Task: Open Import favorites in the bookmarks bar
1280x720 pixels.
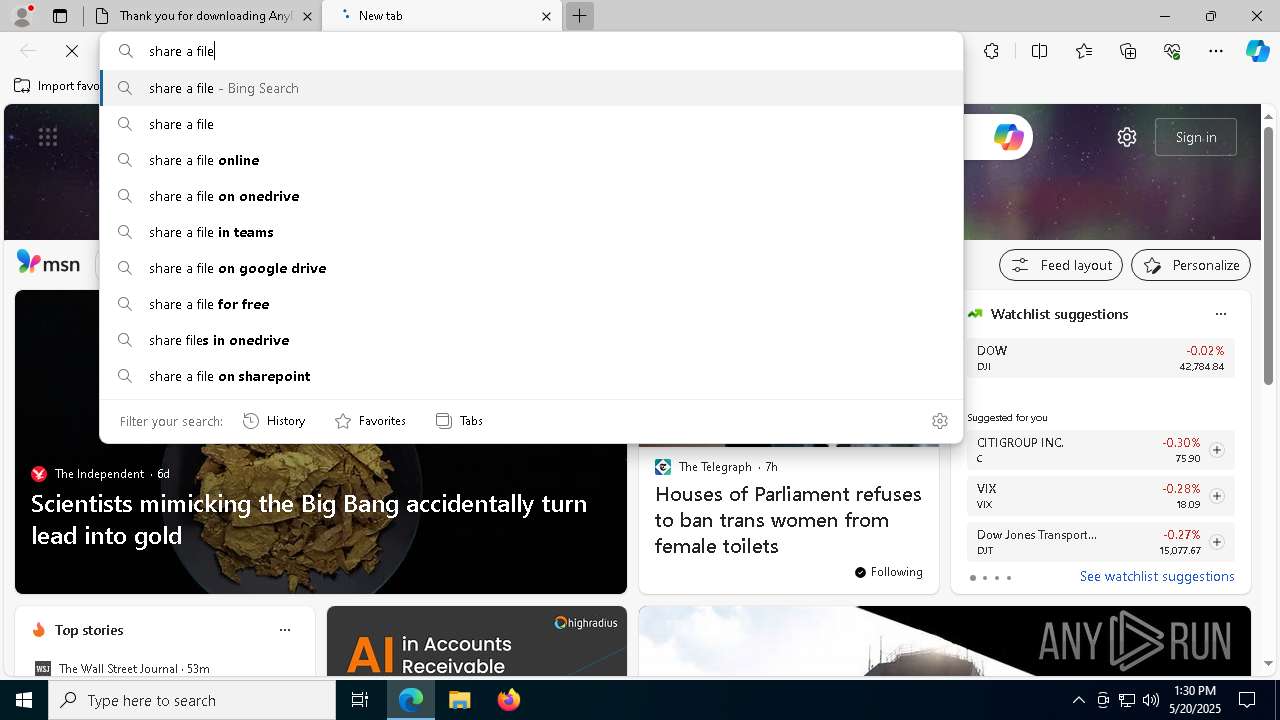Action: tap(56, 86)
